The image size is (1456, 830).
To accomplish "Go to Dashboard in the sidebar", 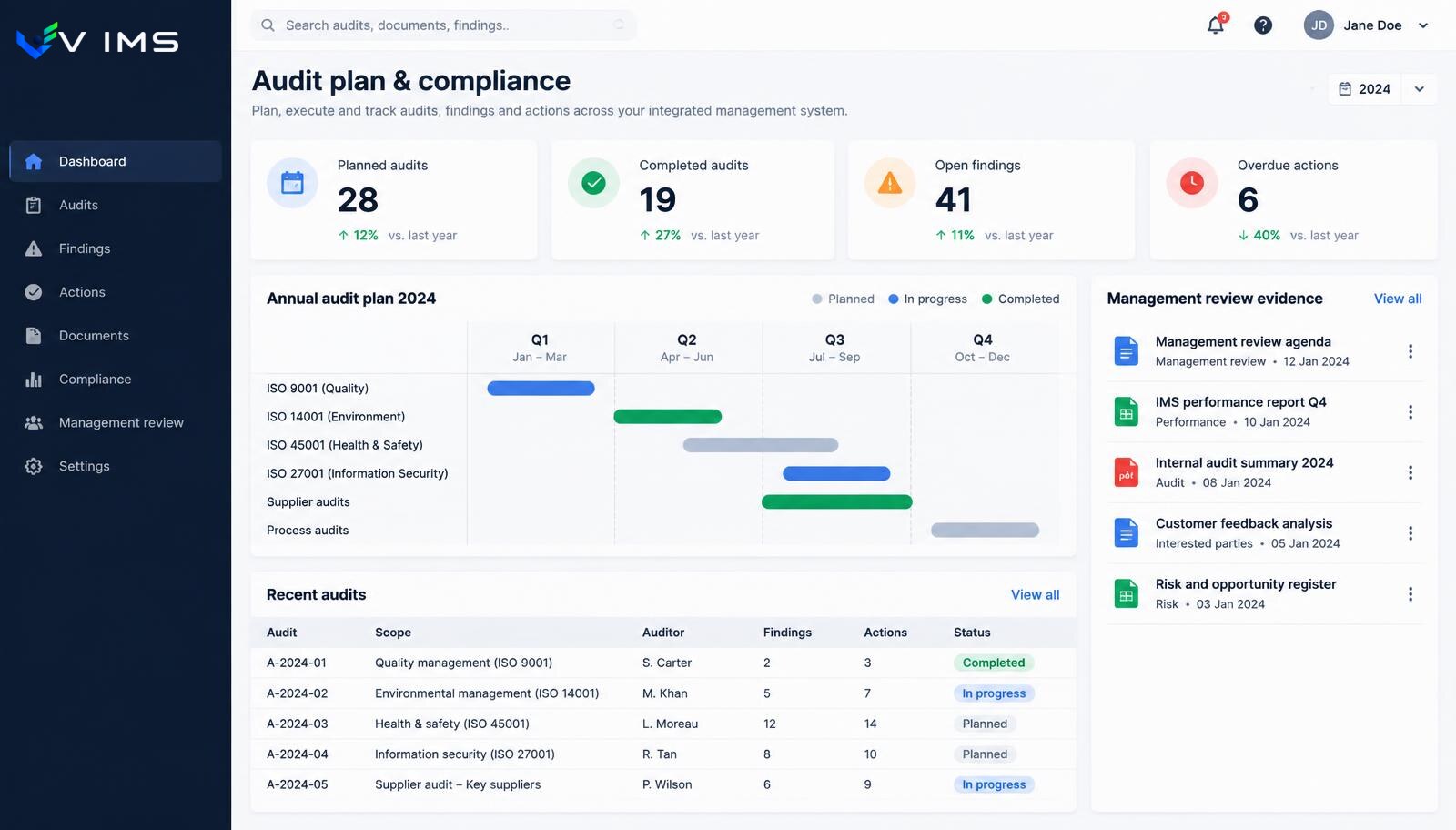I will (x=116, y=161).
